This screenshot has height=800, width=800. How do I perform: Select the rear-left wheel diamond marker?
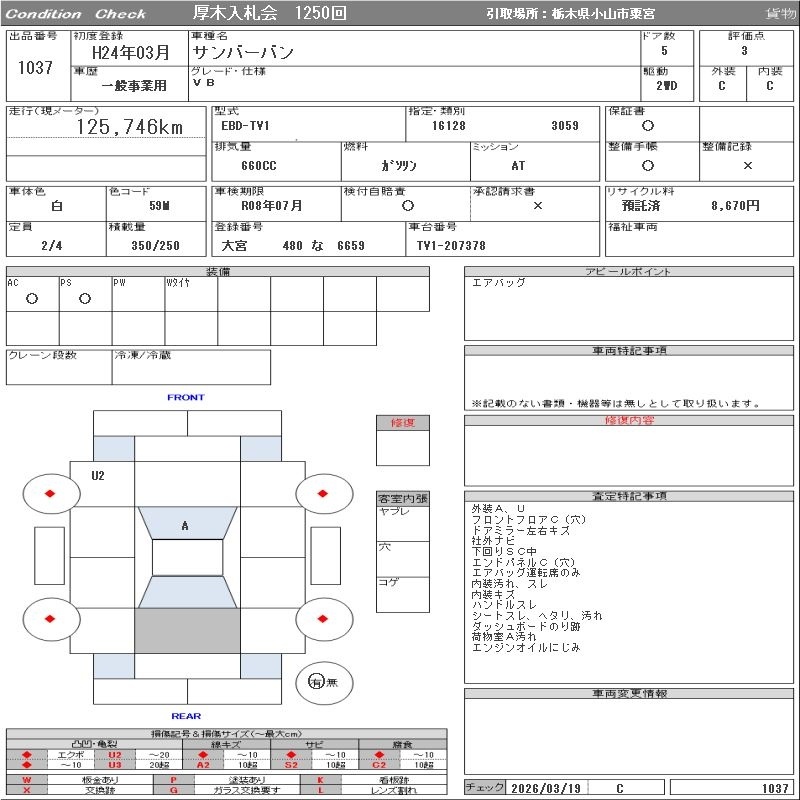51,619
